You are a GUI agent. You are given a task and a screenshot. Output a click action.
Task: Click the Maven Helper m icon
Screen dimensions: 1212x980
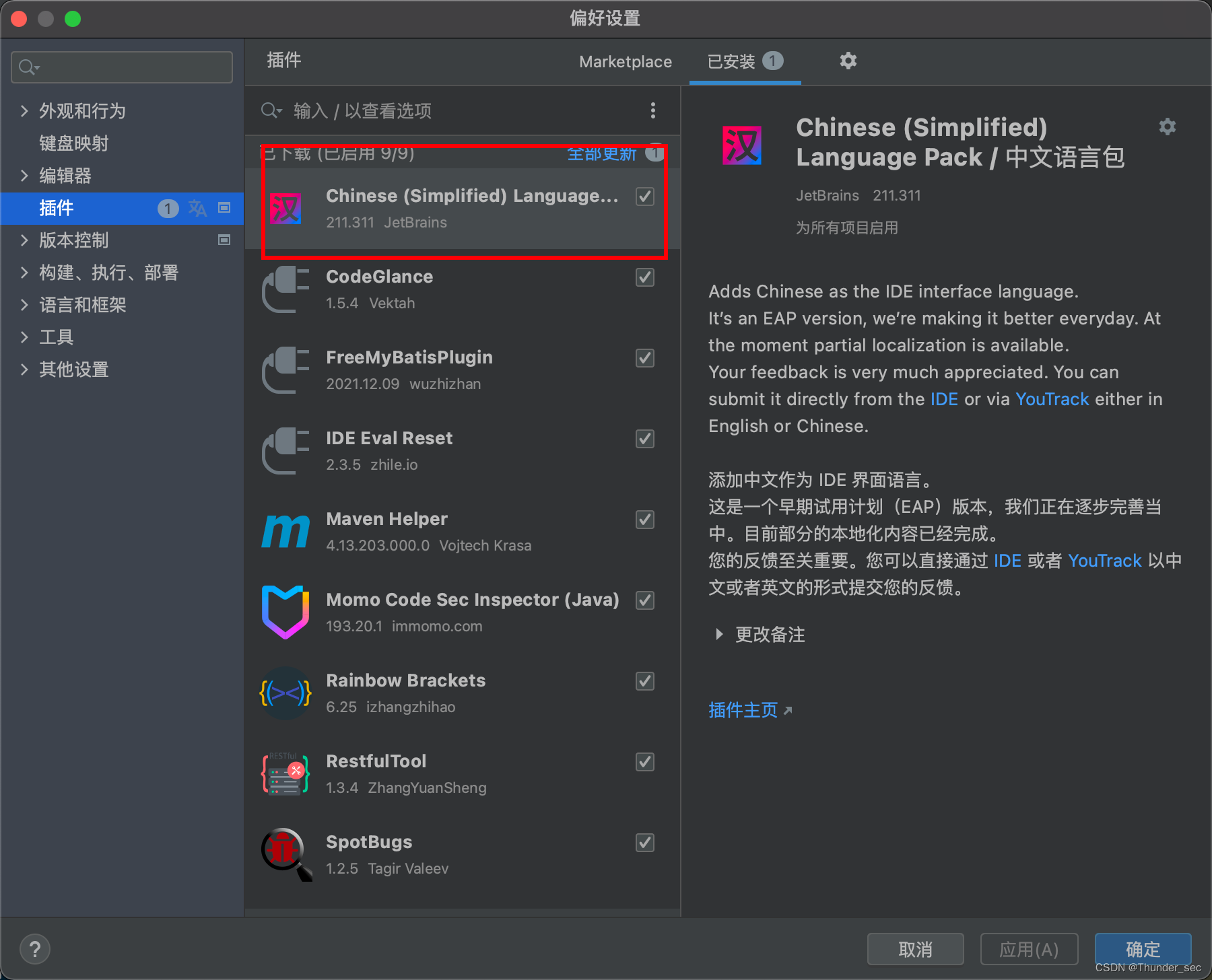pyautogui.click(x=285, y=532)
